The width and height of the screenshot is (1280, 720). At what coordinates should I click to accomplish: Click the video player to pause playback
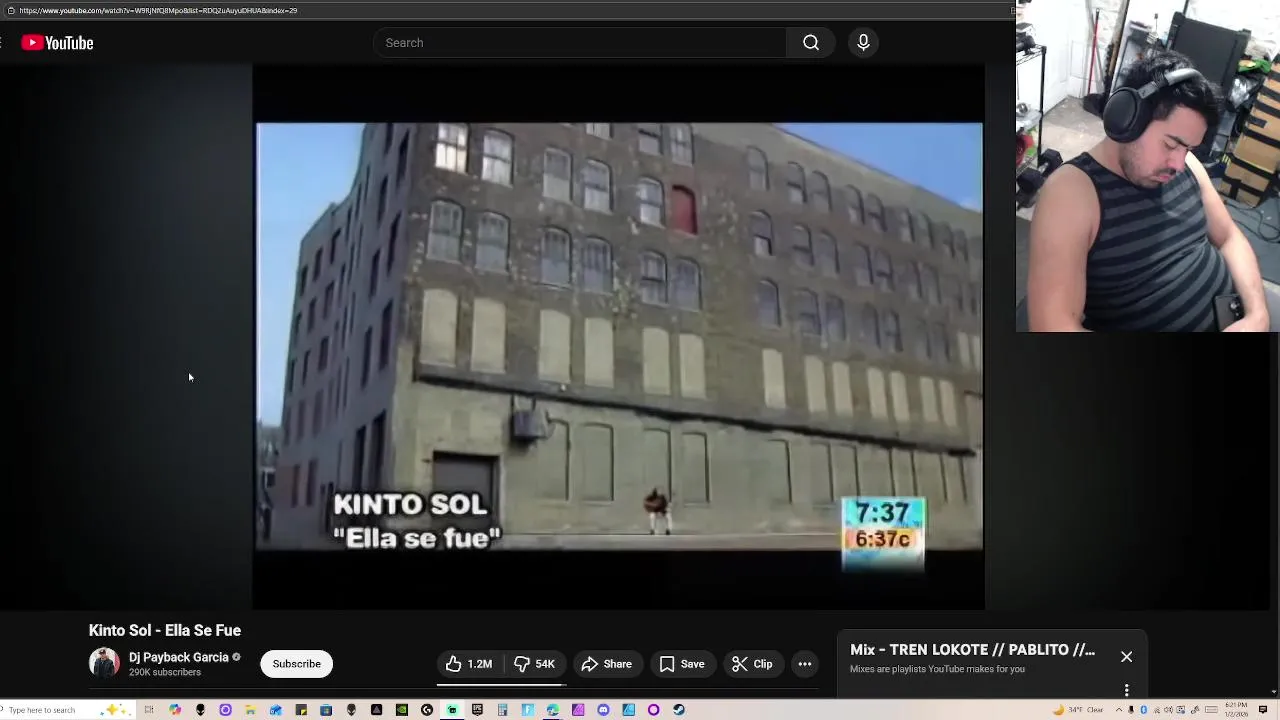(x=619, y=337)
